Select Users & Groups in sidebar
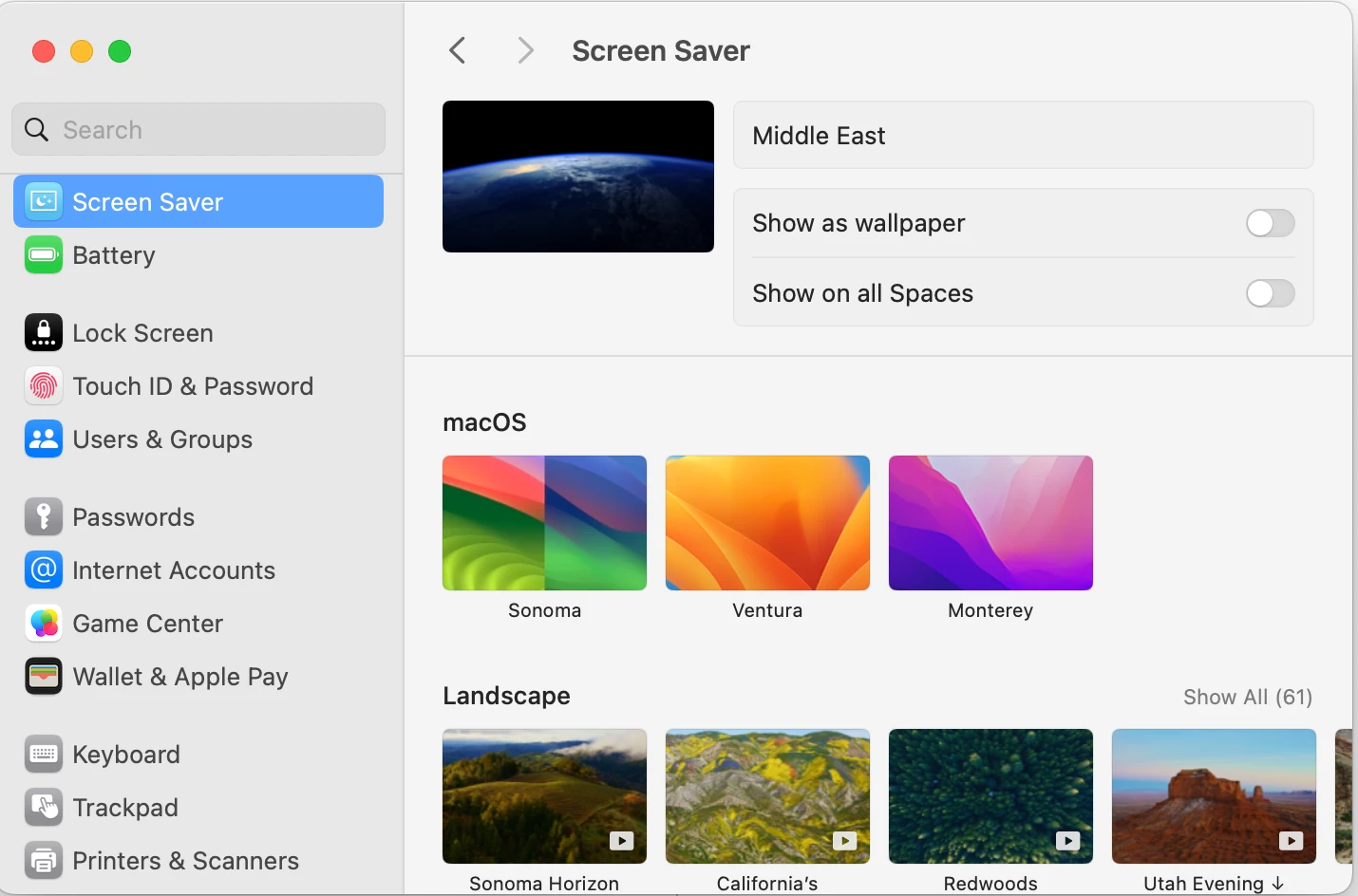Image resolution: width=1358 pixels, height=896 pixels. (x=198, y=439)
